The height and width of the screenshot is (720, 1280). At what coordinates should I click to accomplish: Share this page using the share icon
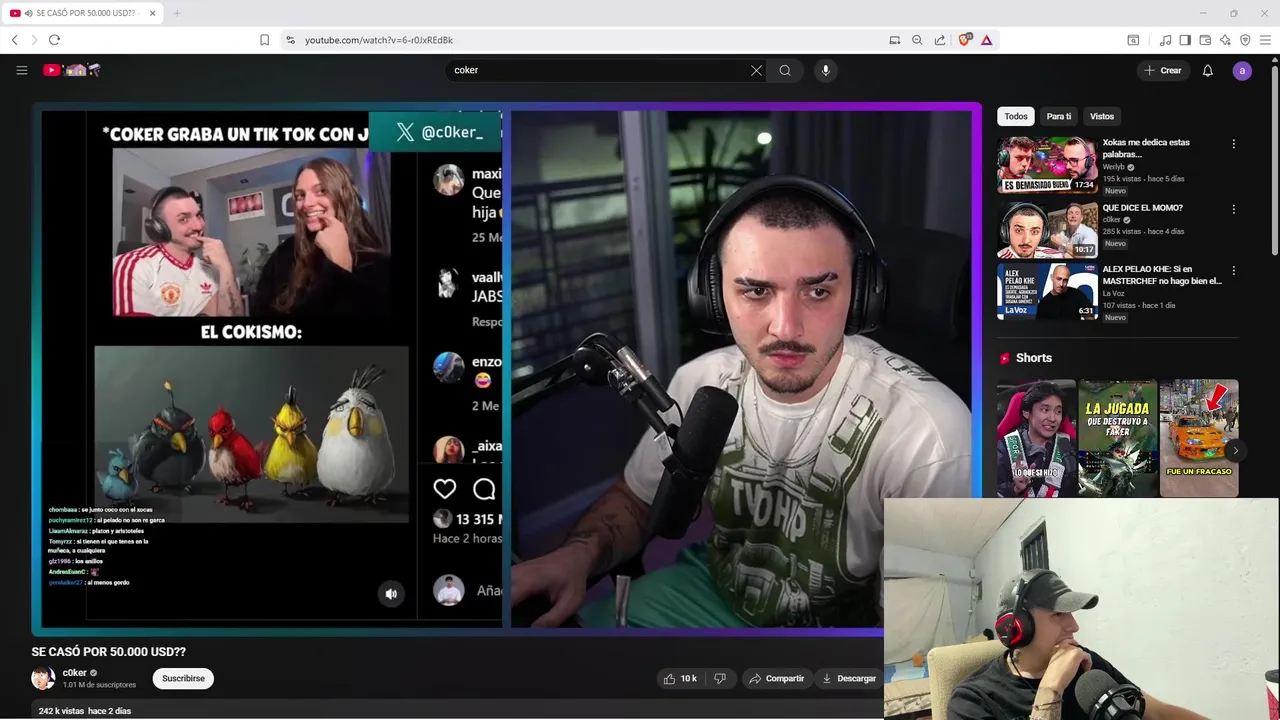click(940, 40)
